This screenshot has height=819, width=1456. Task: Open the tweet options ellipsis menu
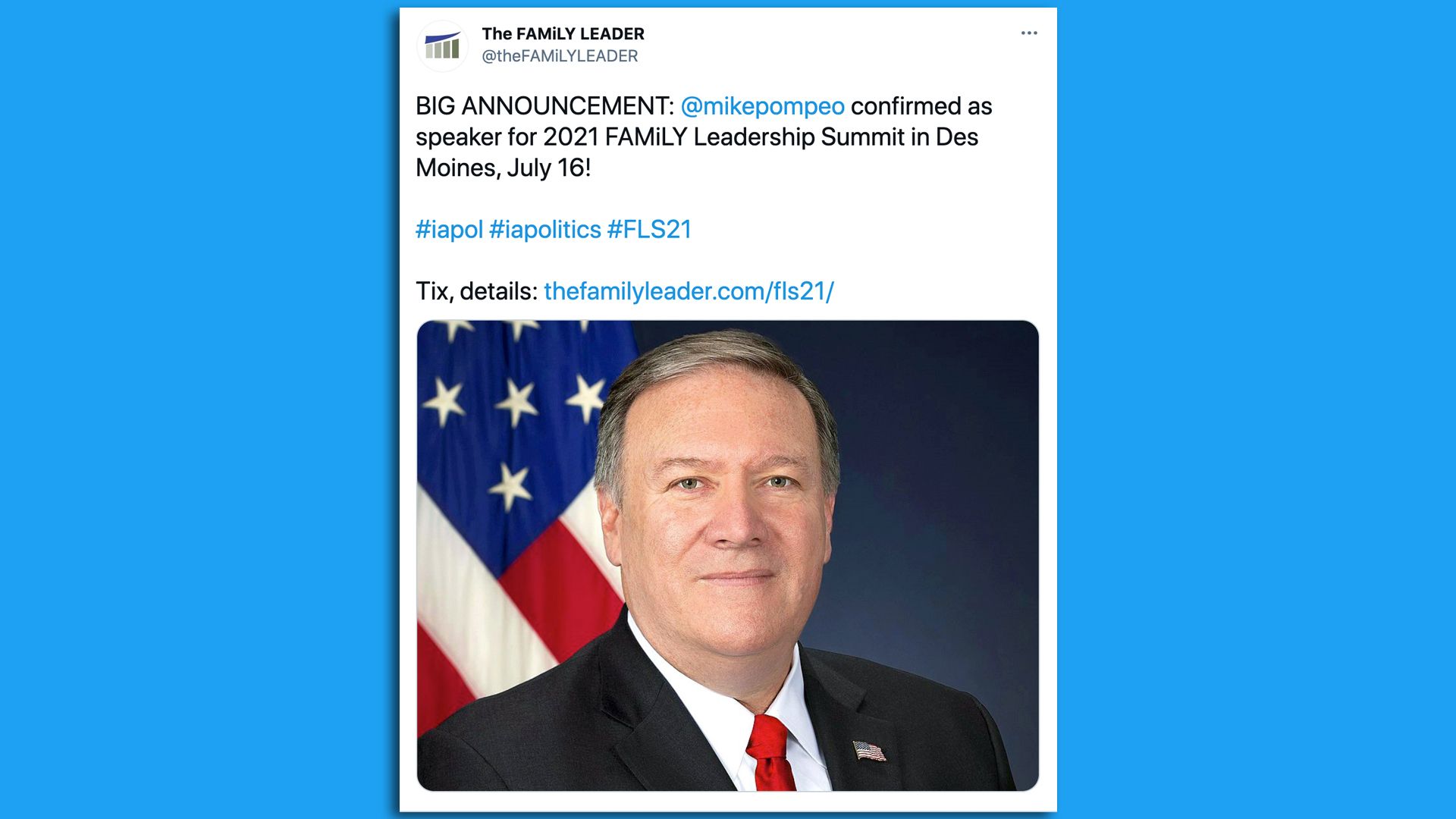(1029, 32)
